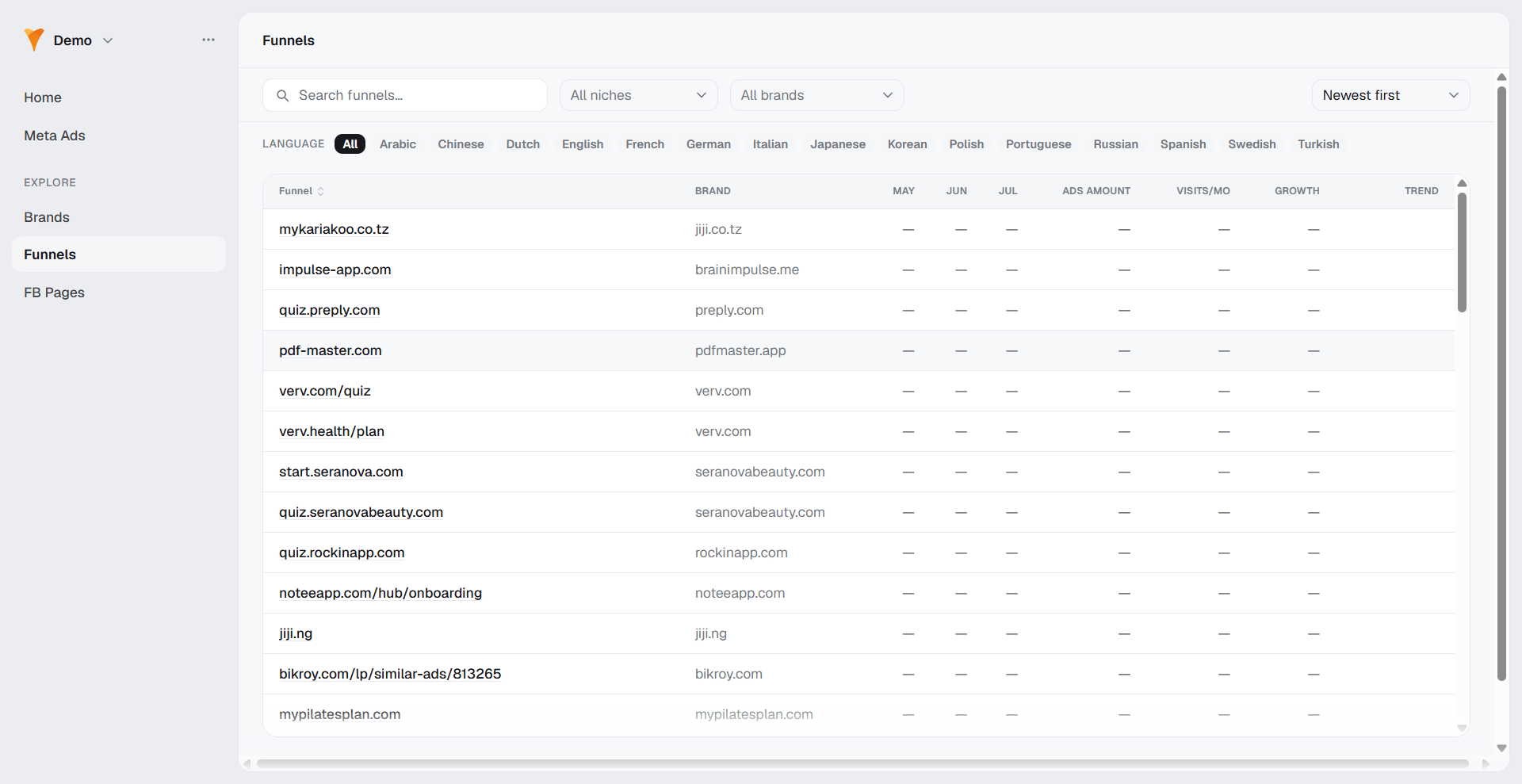The image size is (1522, 784).
Task: Click the page's outer vertical scrollbar thumb
Action: (x=1501, y=384)
